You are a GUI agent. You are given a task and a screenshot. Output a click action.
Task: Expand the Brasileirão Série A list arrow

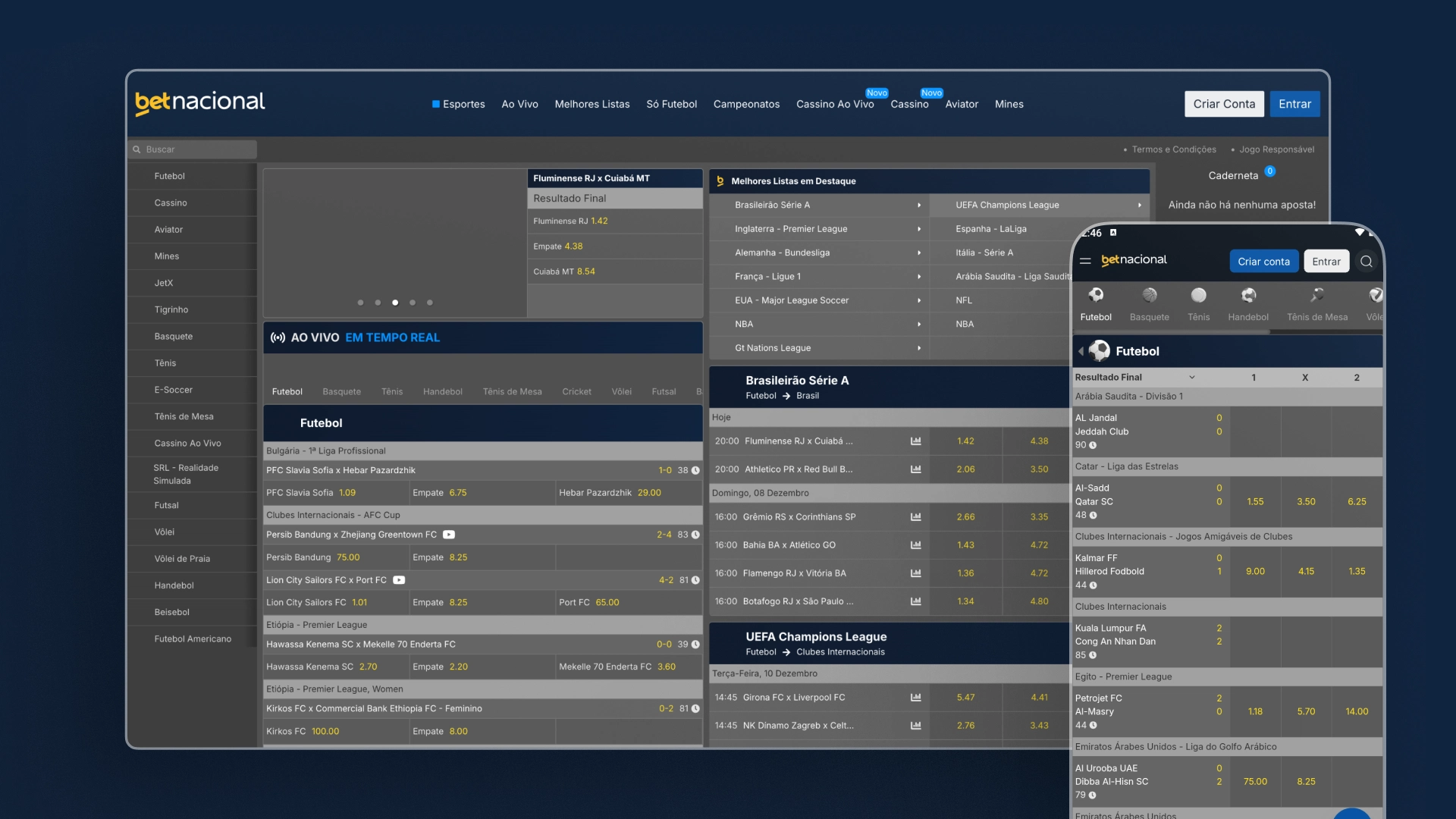(x=919, y=206)
